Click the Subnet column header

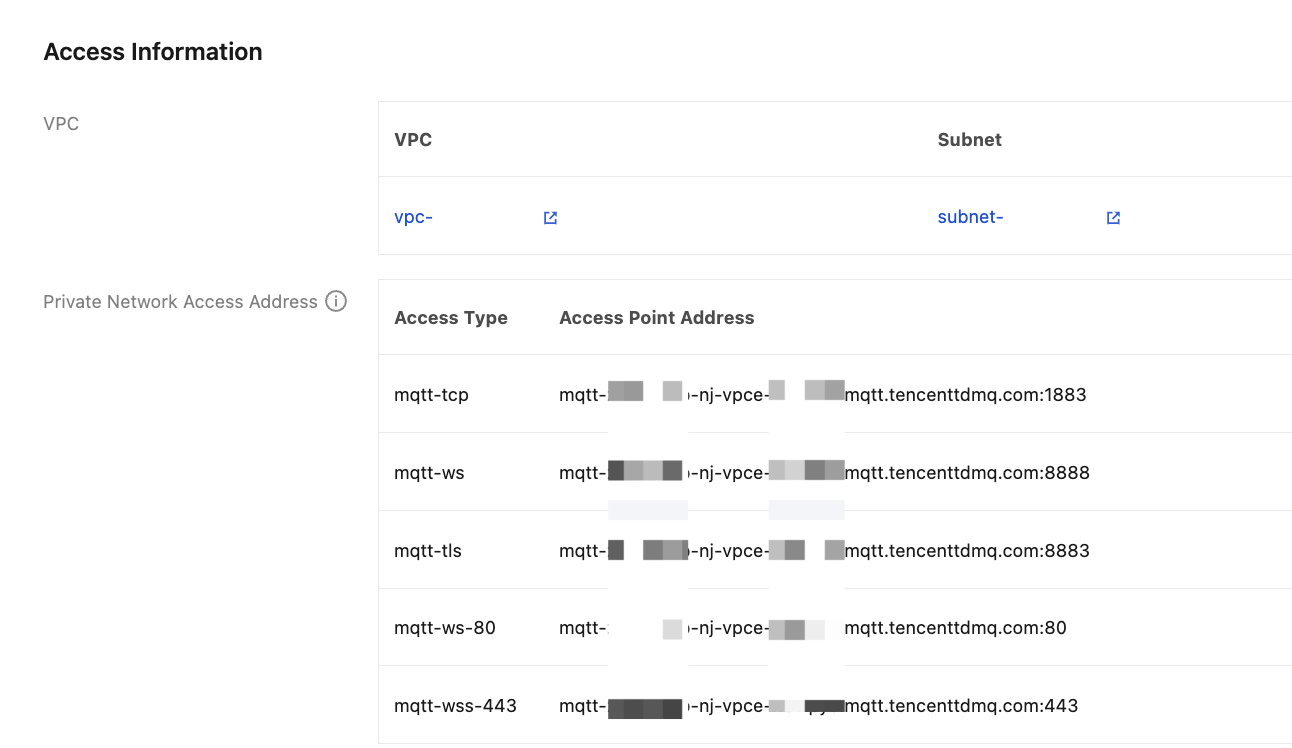[x=969, y=139]
